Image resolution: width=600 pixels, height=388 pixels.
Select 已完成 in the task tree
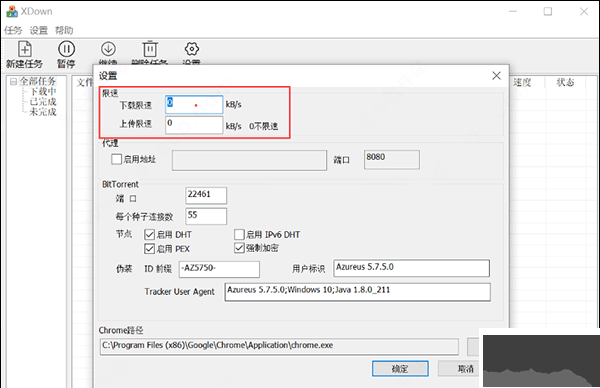pos(43,102)
